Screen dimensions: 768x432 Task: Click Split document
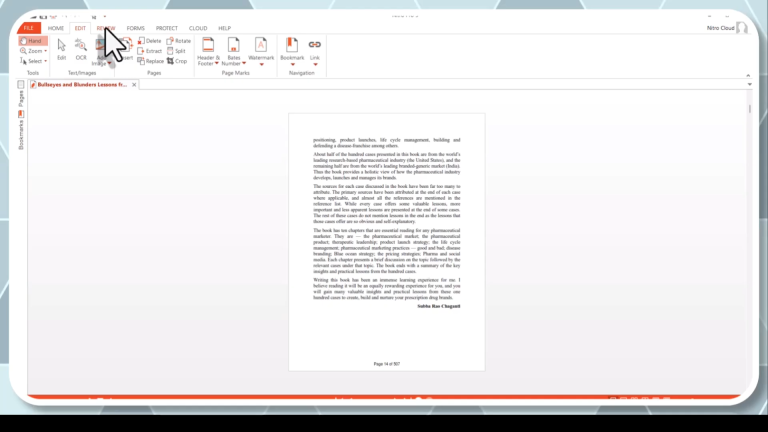tap(176, 51)
